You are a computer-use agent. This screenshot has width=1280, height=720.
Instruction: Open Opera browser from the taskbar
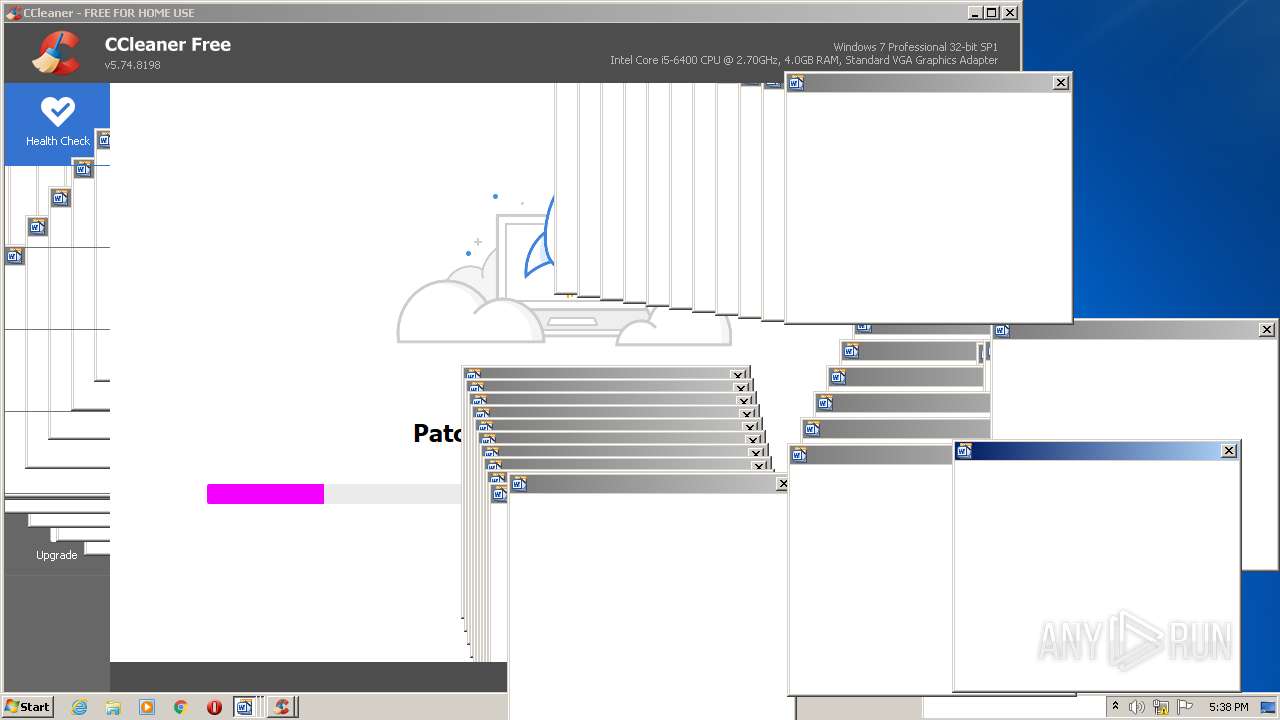[x=214, y=707]
